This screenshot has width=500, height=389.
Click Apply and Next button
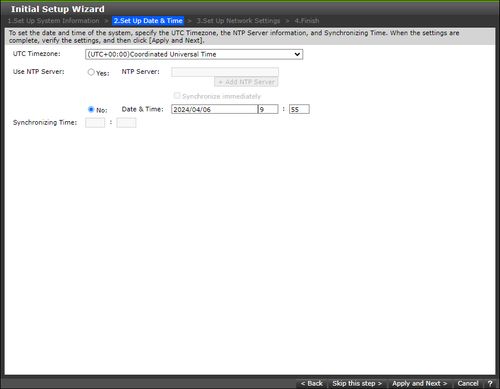(419, 383)
